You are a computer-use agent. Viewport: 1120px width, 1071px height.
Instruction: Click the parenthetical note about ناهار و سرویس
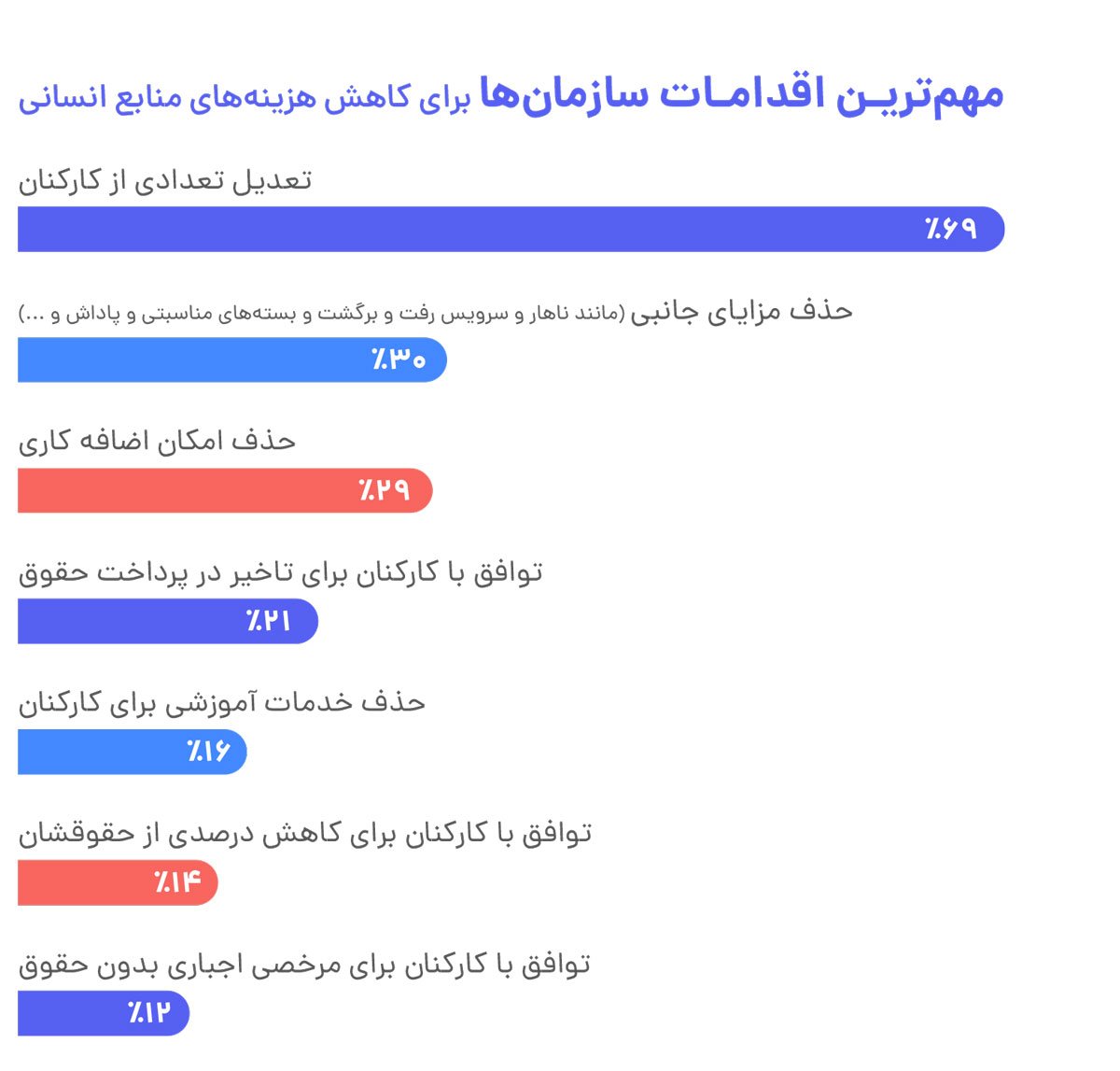(x=322, y=314)
